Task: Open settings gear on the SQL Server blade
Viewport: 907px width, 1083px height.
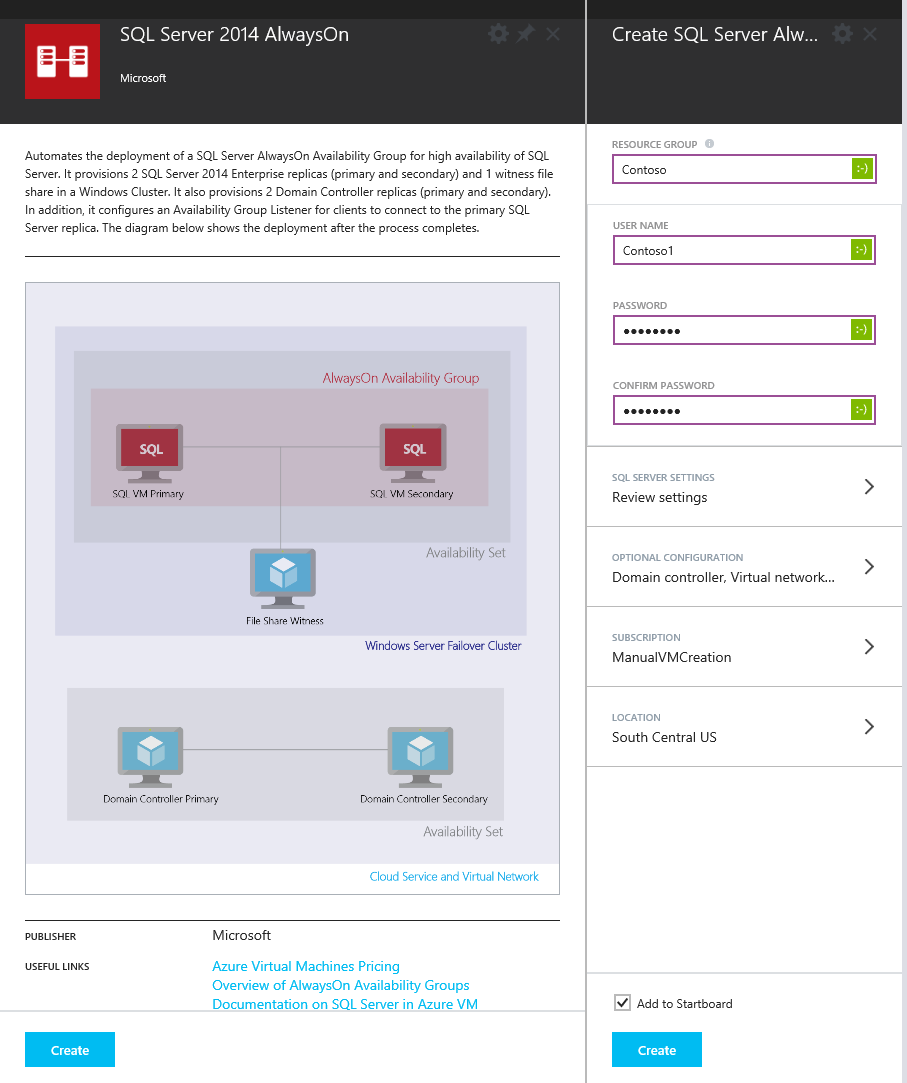Action: pos(497,33)
